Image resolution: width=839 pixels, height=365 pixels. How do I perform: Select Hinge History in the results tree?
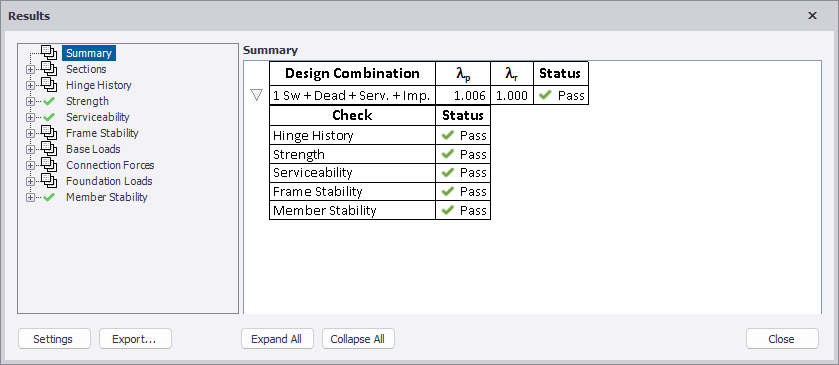98,85
